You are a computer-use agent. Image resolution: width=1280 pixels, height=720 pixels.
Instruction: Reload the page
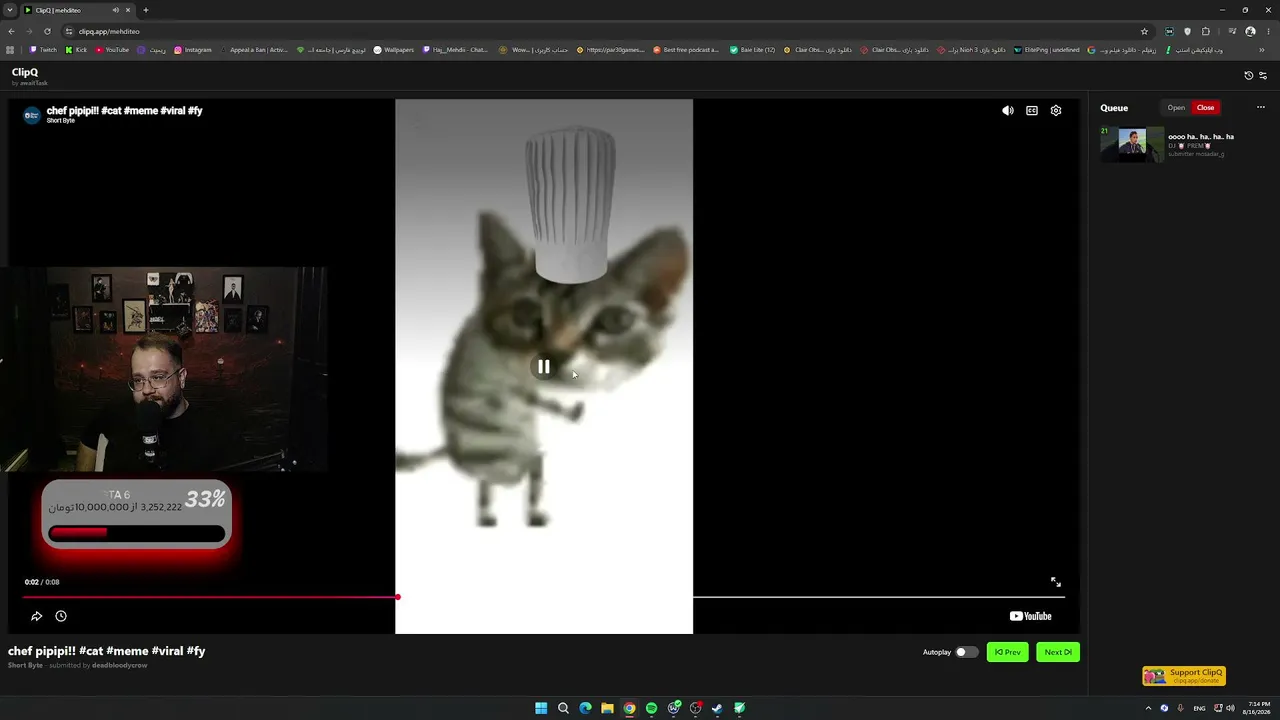tap(47, 31)
